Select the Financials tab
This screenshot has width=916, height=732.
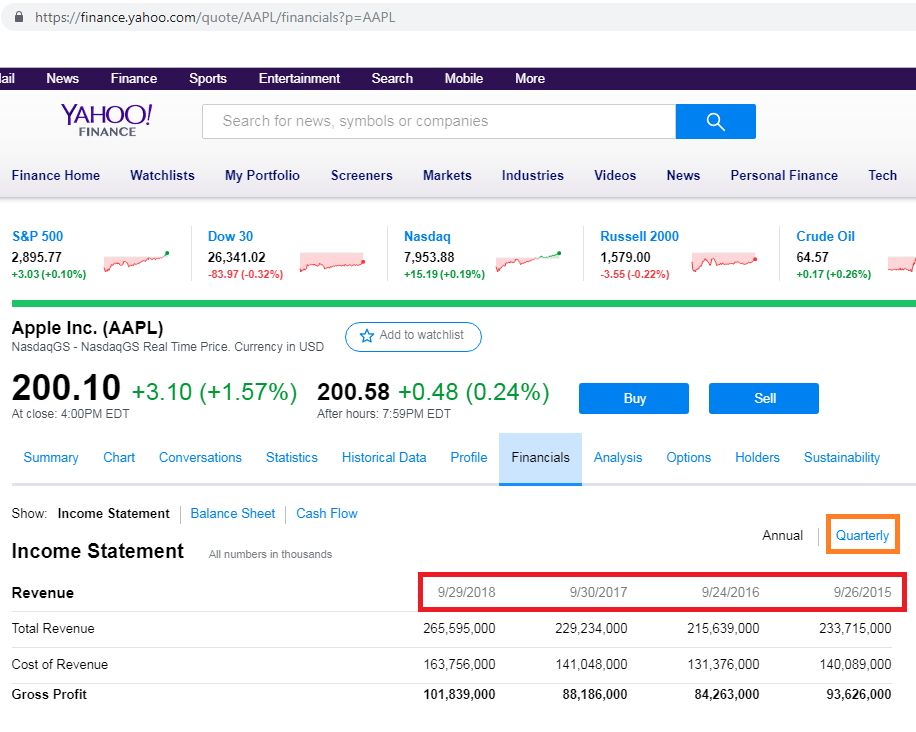click(x=540, y=458)
